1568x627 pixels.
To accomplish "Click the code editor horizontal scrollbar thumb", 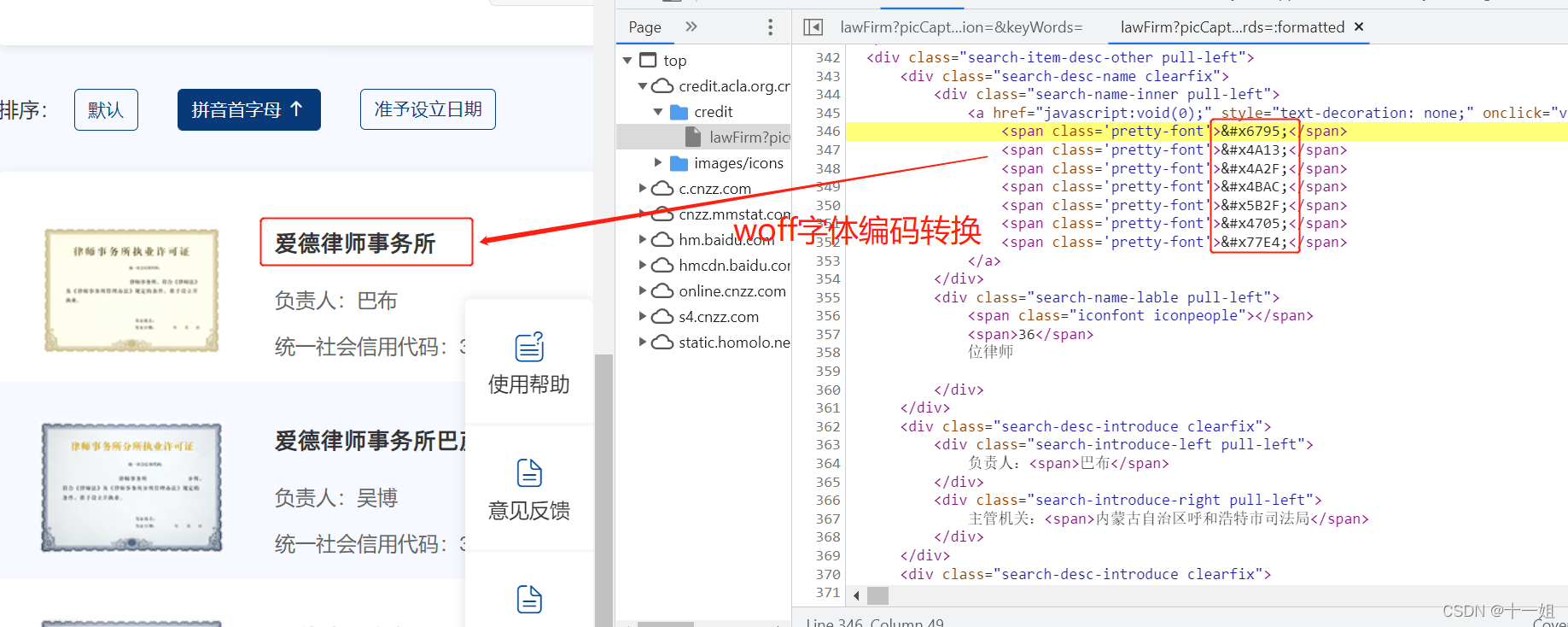I will (x=877, y=595).
